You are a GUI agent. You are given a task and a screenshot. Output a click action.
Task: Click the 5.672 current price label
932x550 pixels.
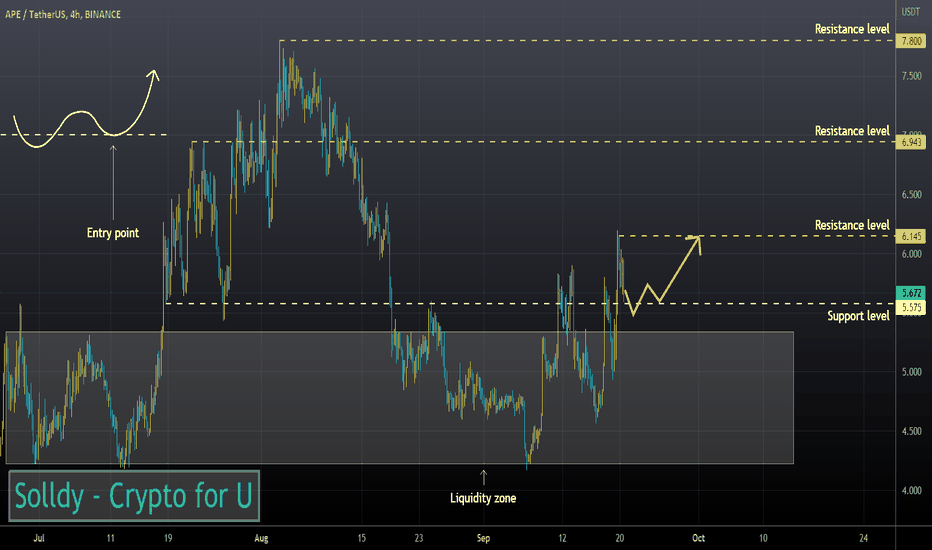[911, 293]
